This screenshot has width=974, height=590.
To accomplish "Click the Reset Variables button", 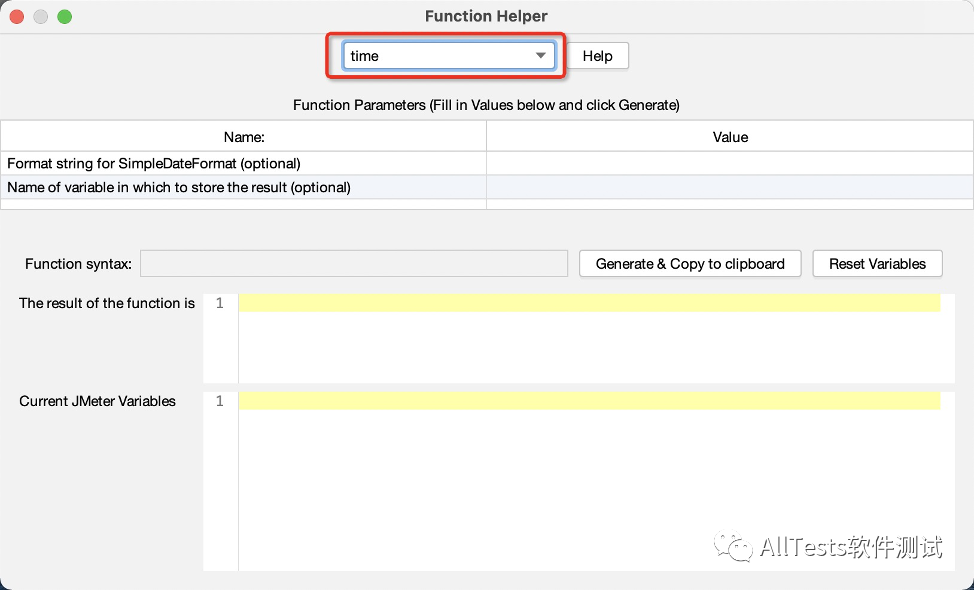I will (877, 264).
